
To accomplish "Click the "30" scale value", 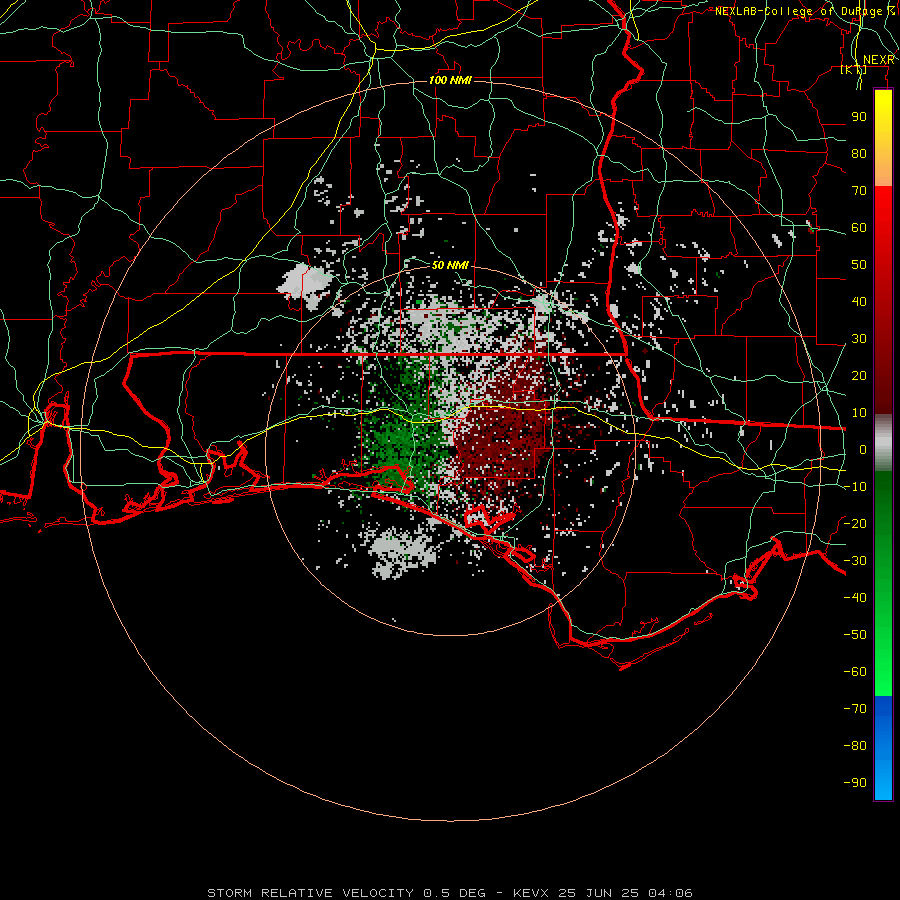I will point(859,339).
